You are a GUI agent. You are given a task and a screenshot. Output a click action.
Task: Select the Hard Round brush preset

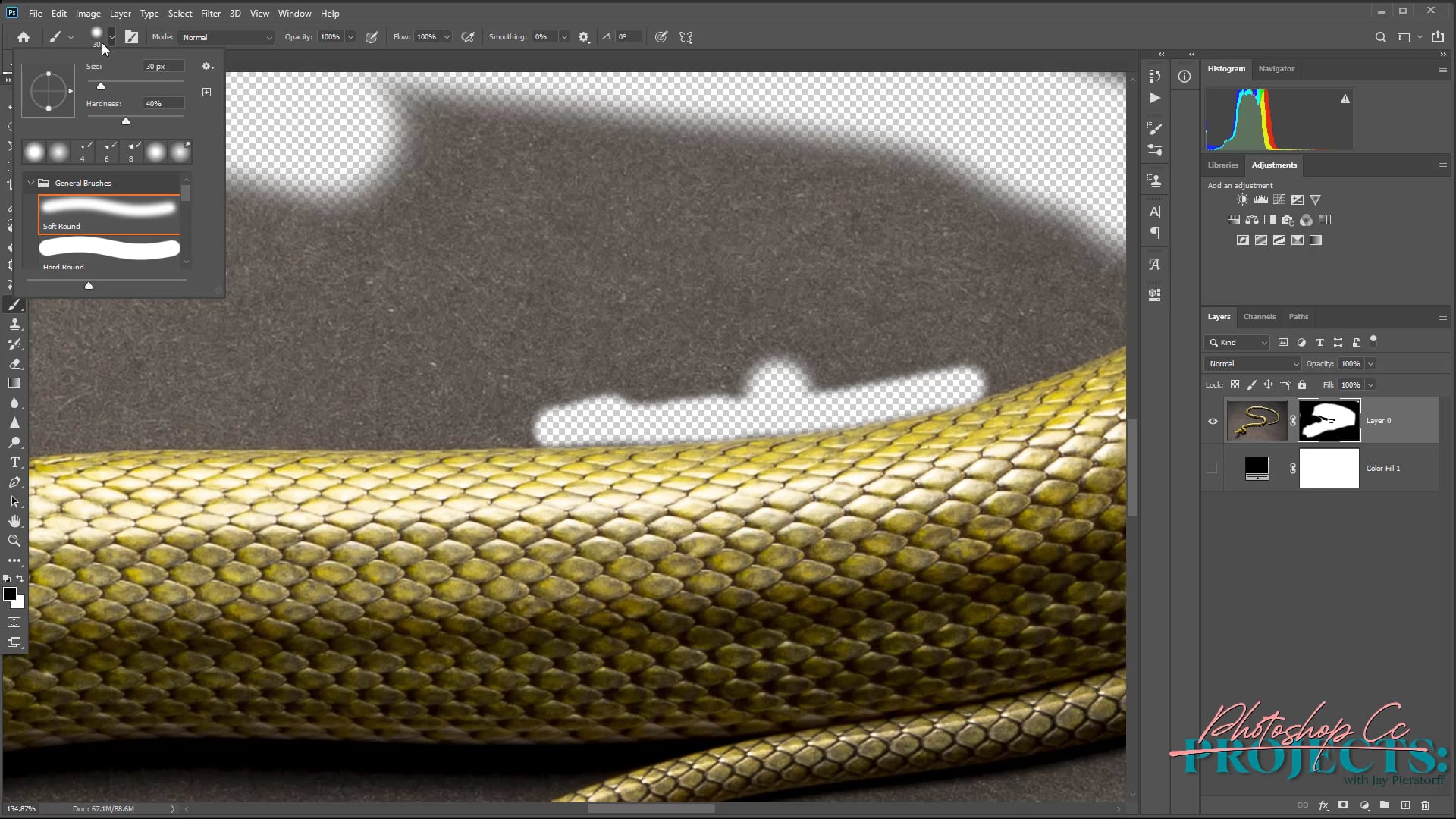click(109, 250)
